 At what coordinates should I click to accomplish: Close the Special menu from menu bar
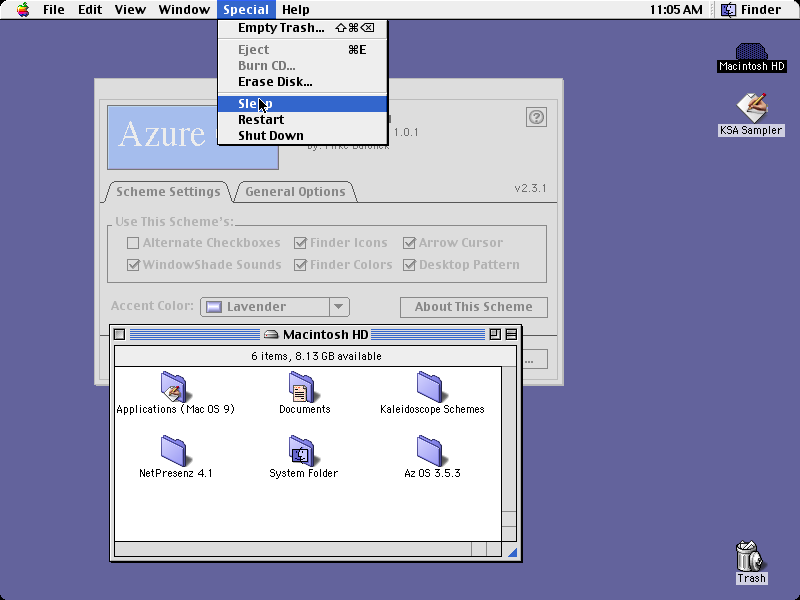tap(246, 10)
